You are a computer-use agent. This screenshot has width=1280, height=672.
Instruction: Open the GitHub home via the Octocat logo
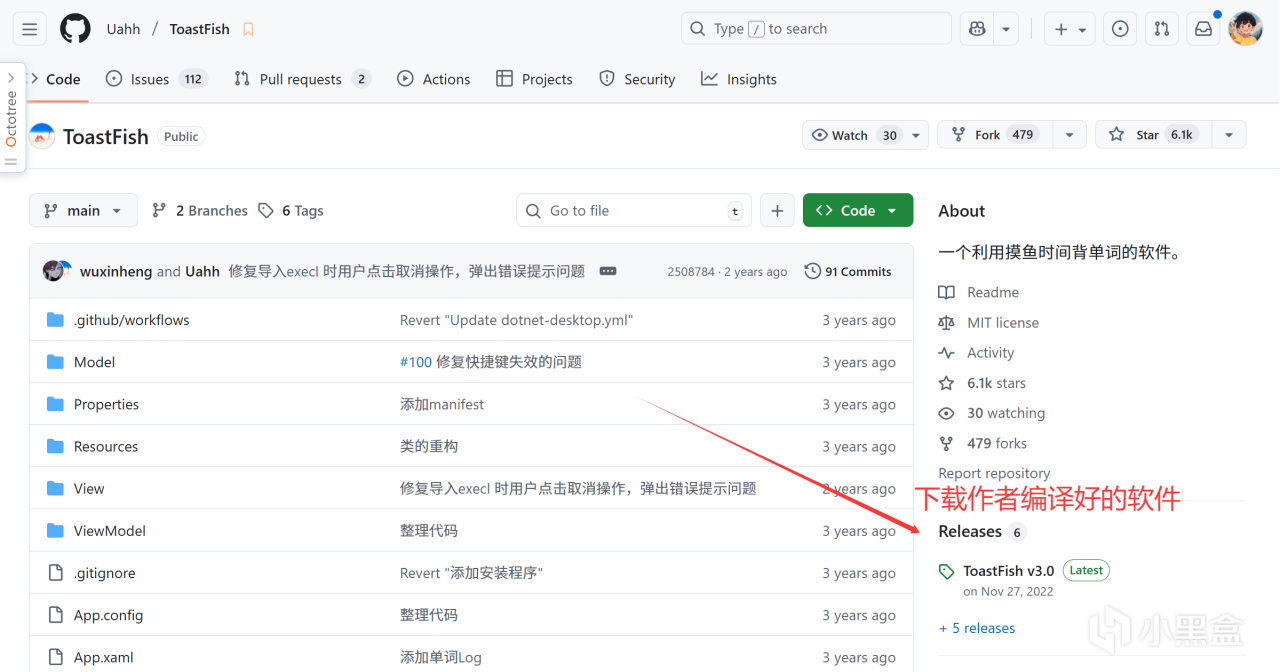coord(75,28)
